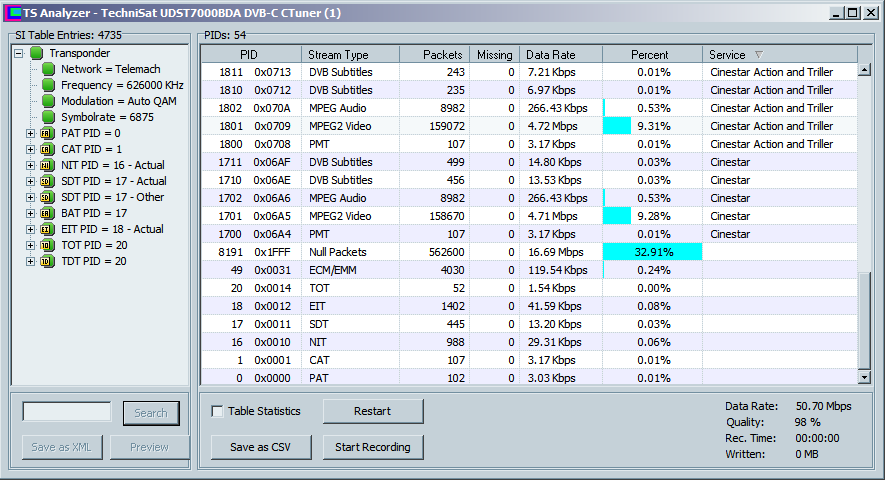Click the green Transponder node icon
The height and width of the screenshot is (480, 885).
pos(37,53)
